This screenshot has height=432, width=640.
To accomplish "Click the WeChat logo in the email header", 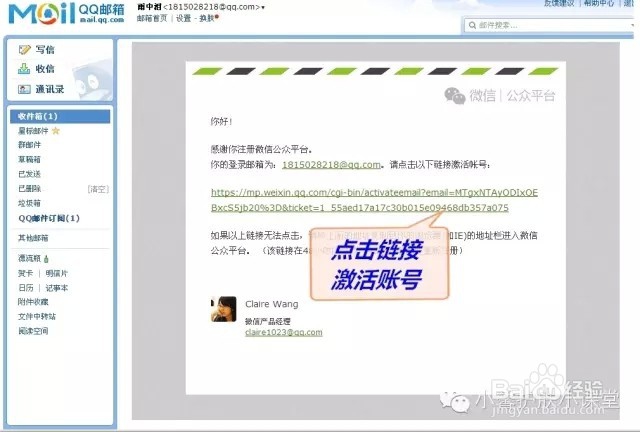I will [x=455, y=96].
